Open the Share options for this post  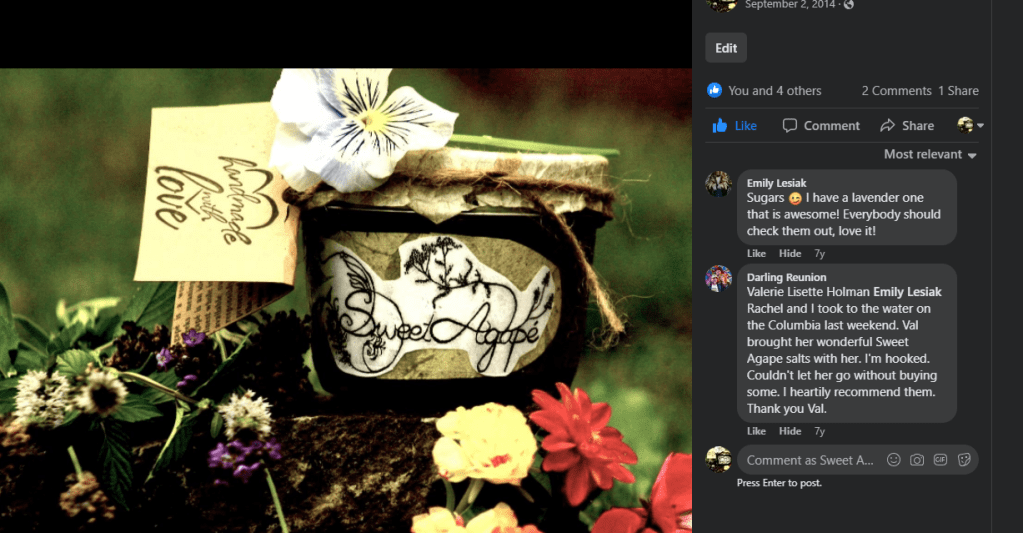click(x=907, y=126)
